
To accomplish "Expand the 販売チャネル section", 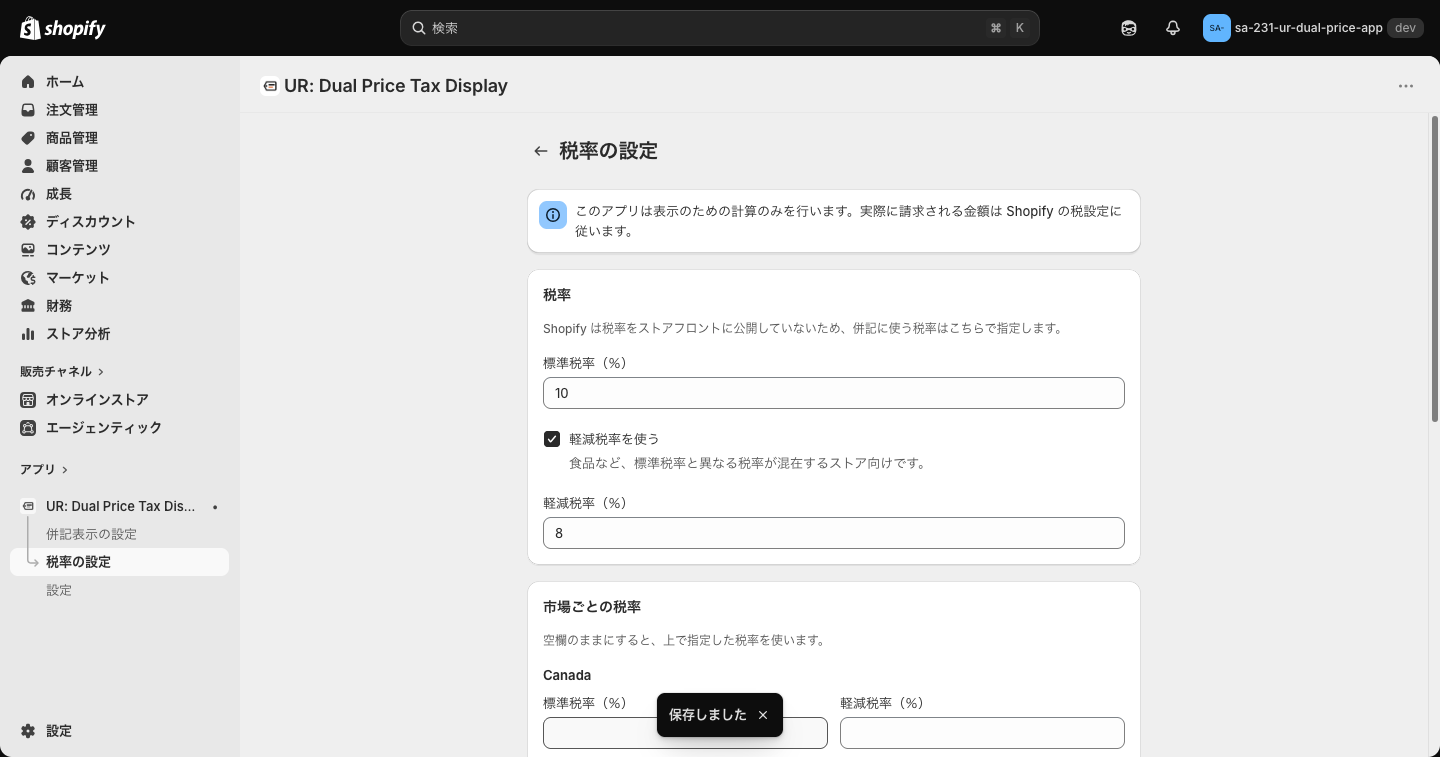I will click(x=62, y=372).
